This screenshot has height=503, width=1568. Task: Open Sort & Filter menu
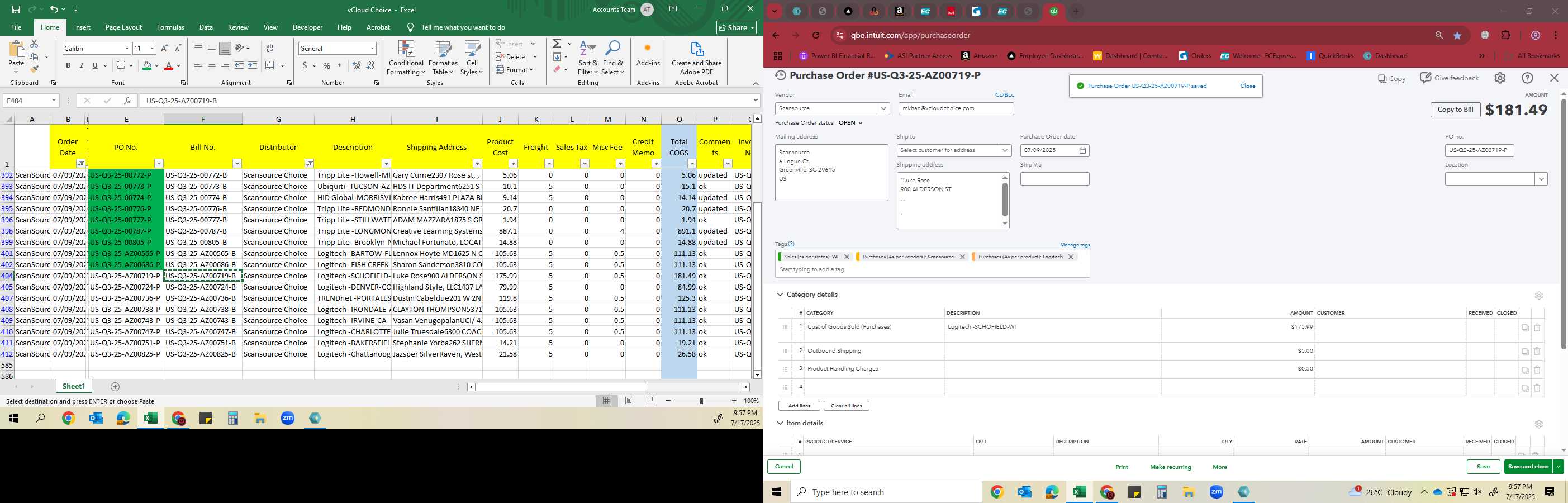click(x=588, y=58)
